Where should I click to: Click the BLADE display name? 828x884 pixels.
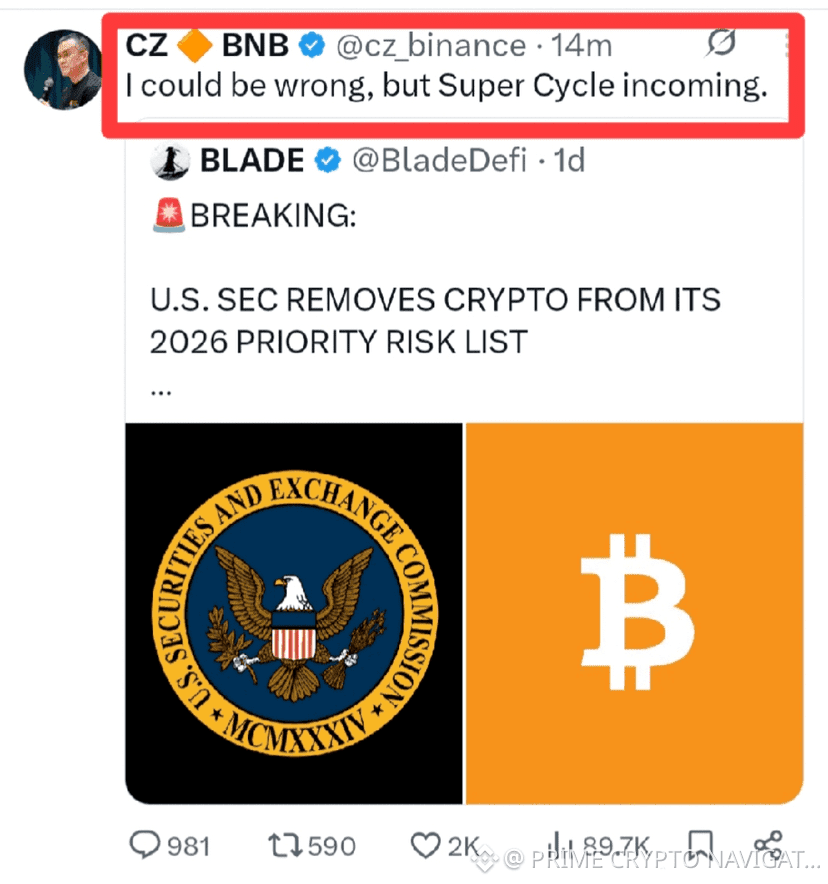point(254,160)
